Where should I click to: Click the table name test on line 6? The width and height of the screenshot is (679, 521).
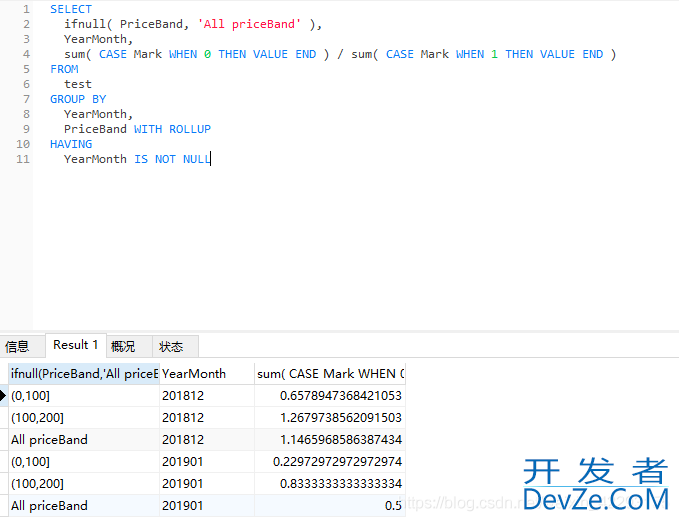pyautogui.click(x=78, y=84)
